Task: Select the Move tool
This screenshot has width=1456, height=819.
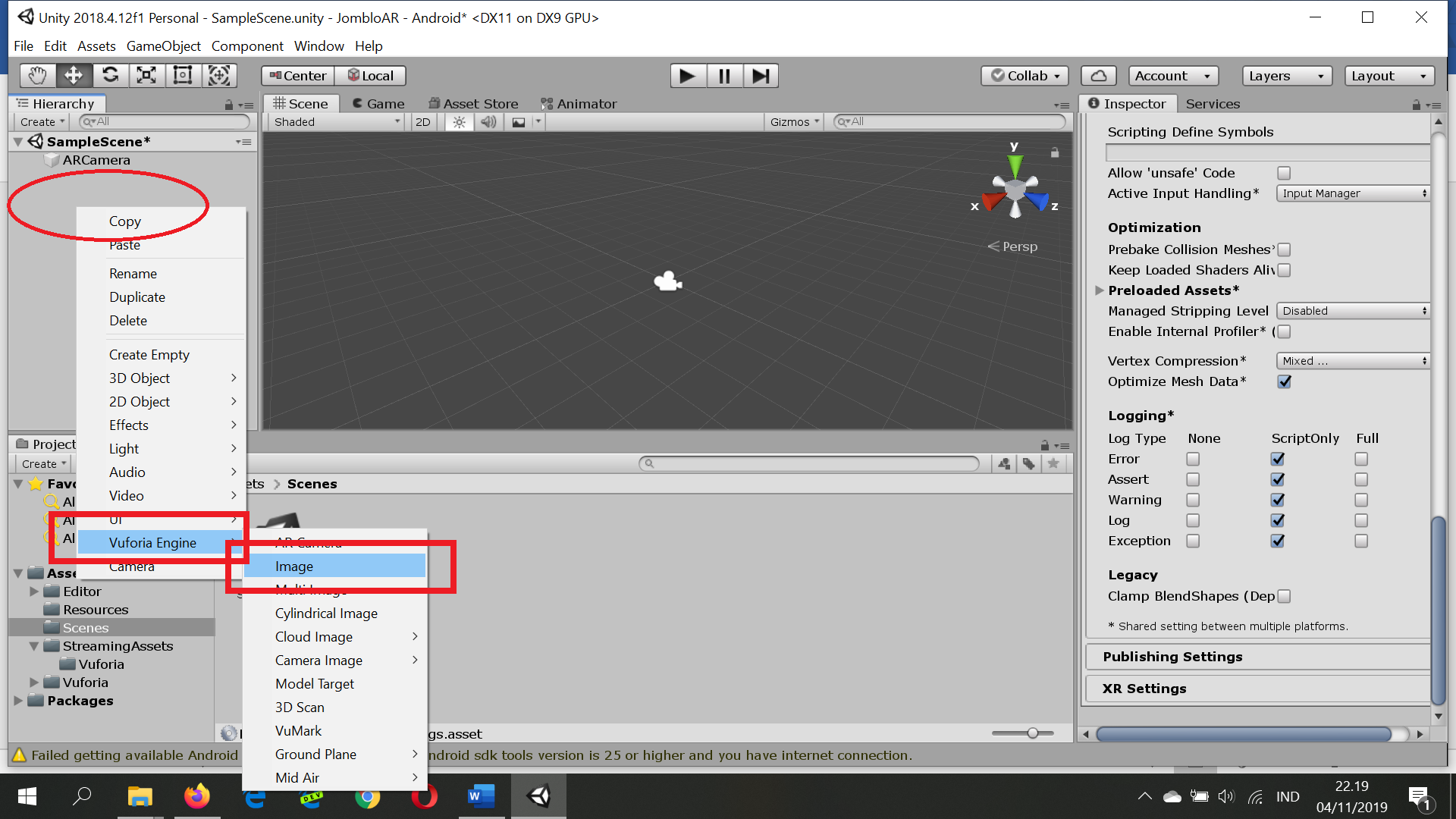Action: [x=74, y=75]
